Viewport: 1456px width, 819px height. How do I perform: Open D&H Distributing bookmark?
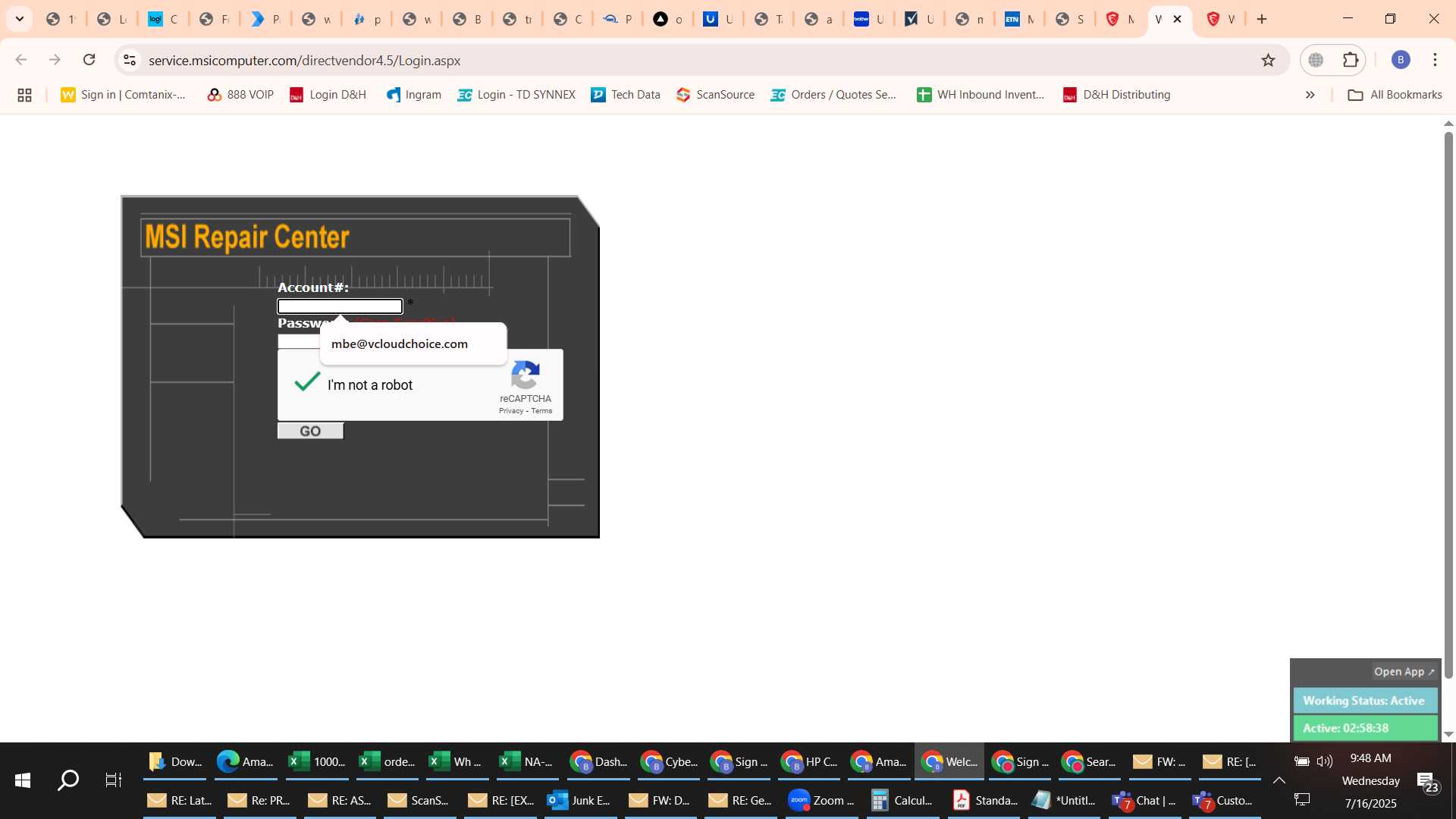click(x=1116, y=95)
